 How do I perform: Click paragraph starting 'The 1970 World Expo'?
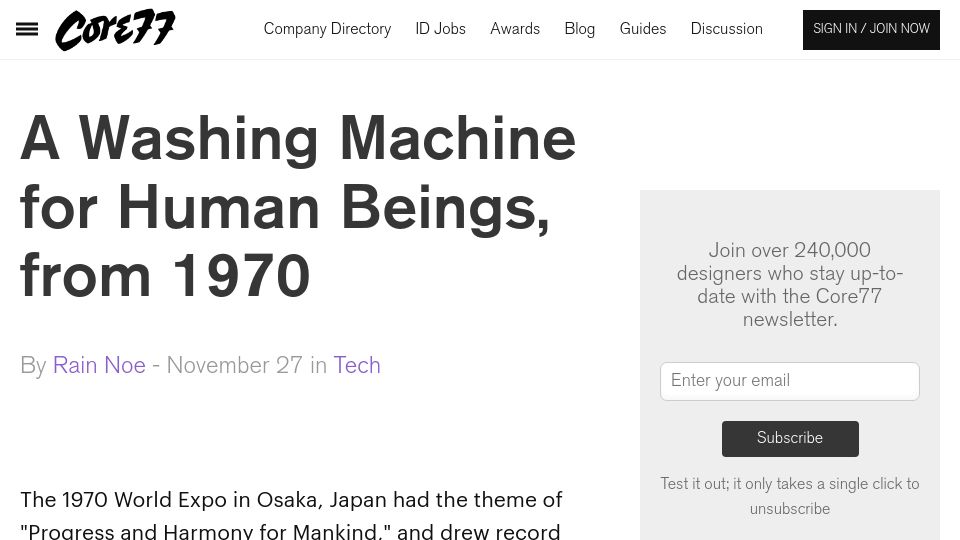point(291,514)
